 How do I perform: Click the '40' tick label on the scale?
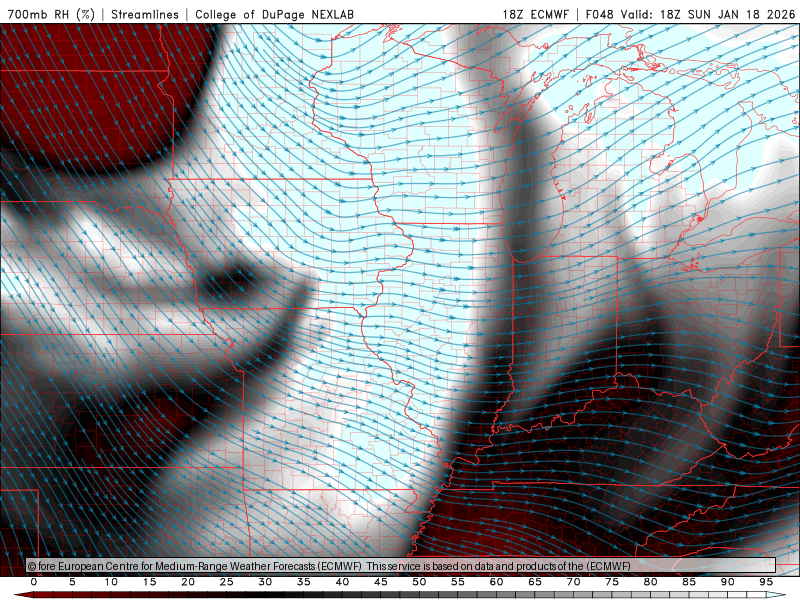pos(342,582)
